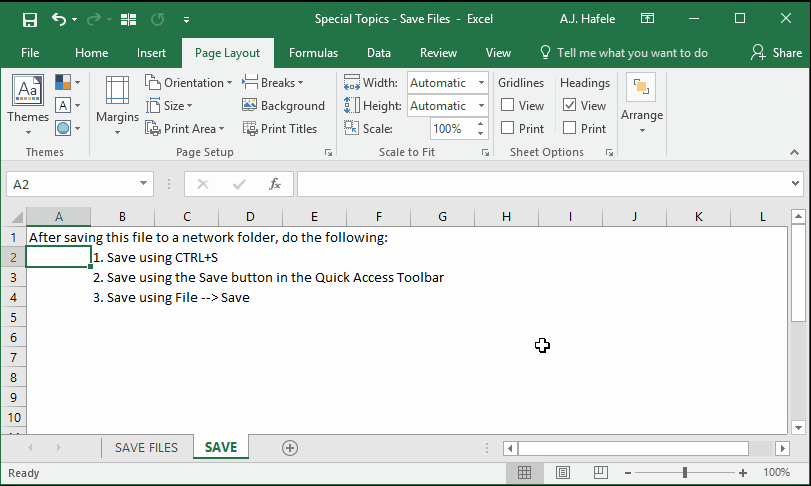Click the Save icon in Quick Access Toolbar
Viewport: 811px width, 486px height.
(x=30, y=20)
